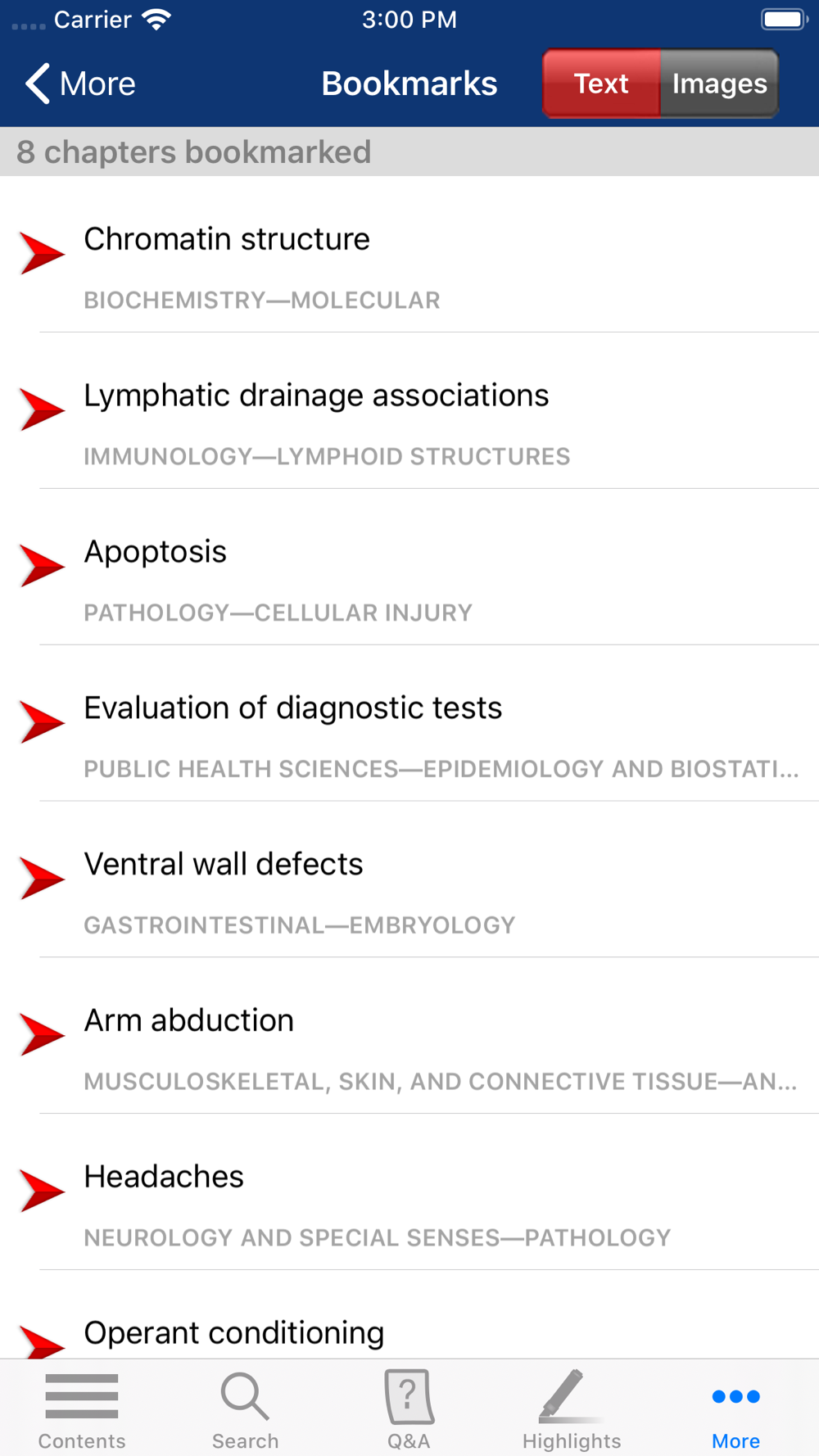Tap red arrow beside Ventral wall defects
Image resolution: width=819 pixels, height=1456 pixels.
pyautogui.click(x=42, y=878)
